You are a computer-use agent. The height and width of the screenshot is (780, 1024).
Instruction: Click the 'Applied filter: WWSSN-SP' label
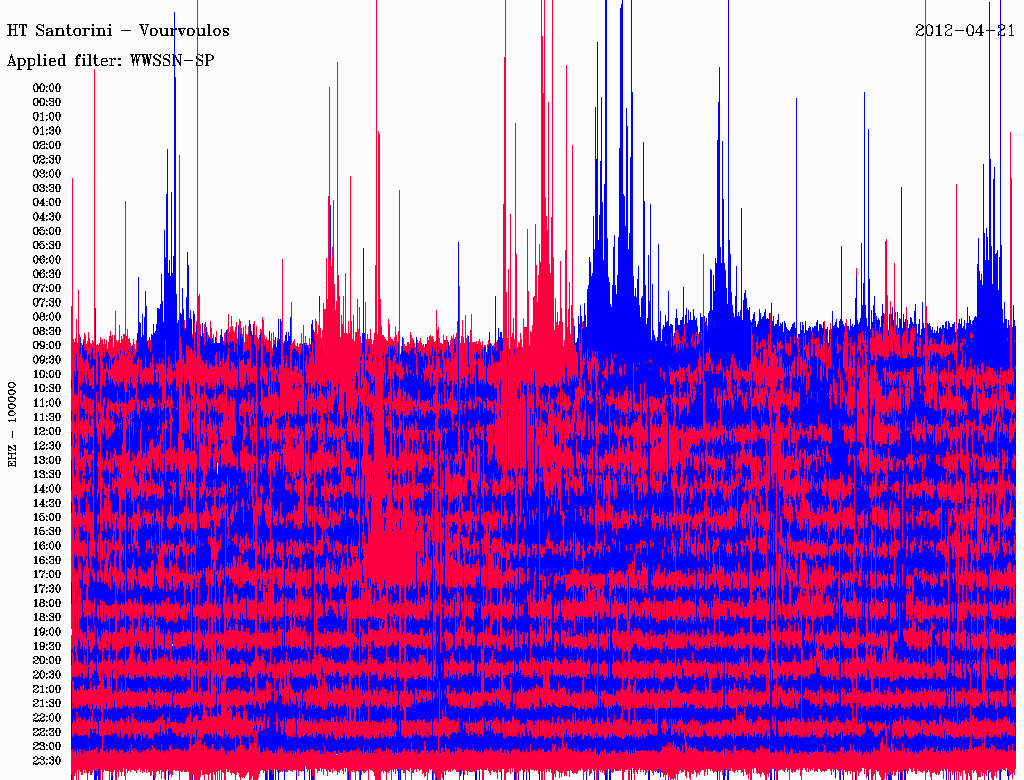coord(110,61)
